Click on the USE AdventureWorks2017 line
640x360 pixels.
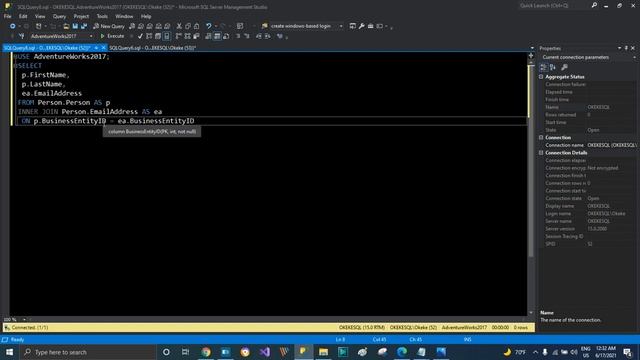[61, 57]
